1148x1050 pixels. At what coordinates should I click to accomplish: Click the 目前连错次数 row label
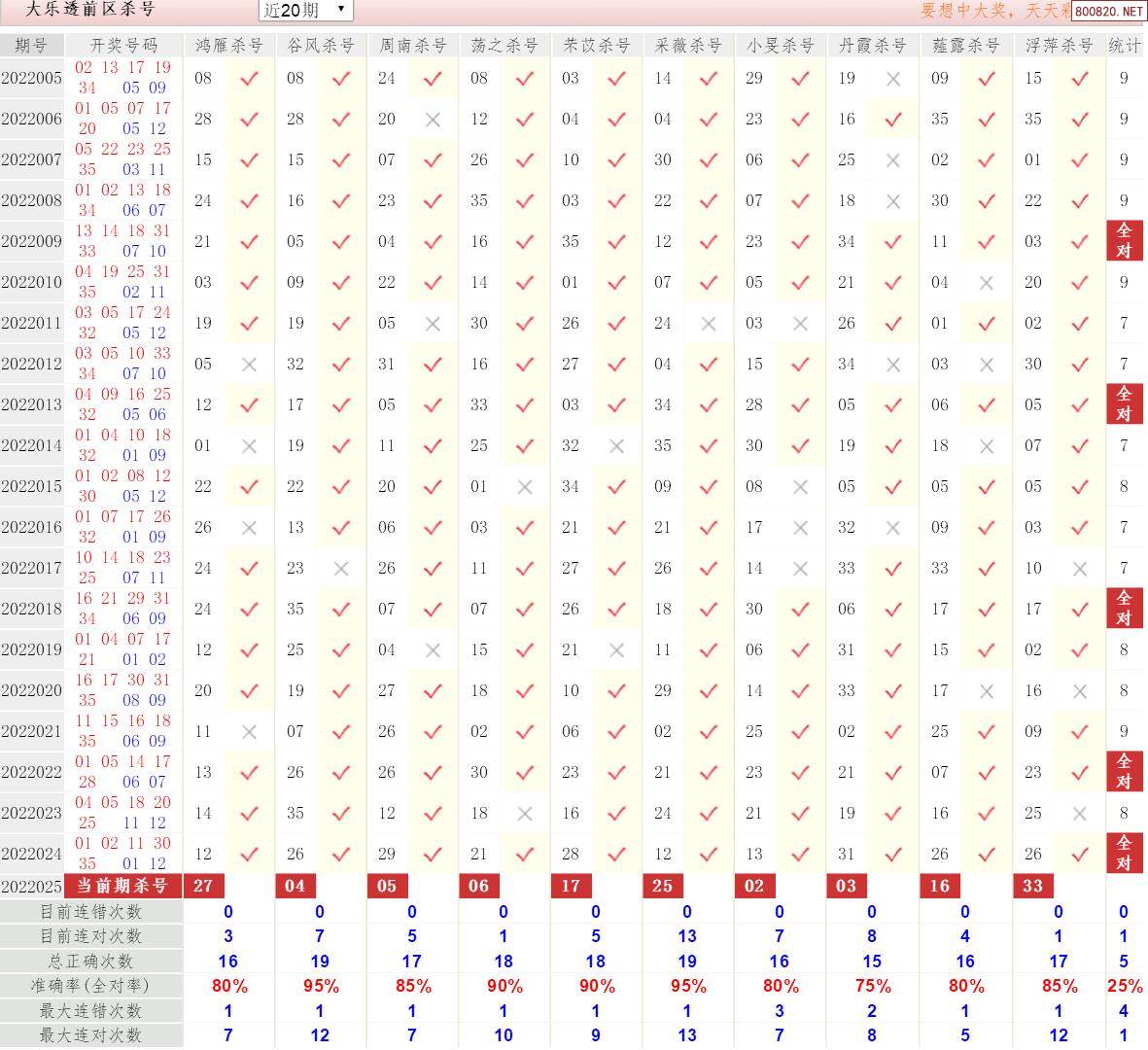pos(90,912)
